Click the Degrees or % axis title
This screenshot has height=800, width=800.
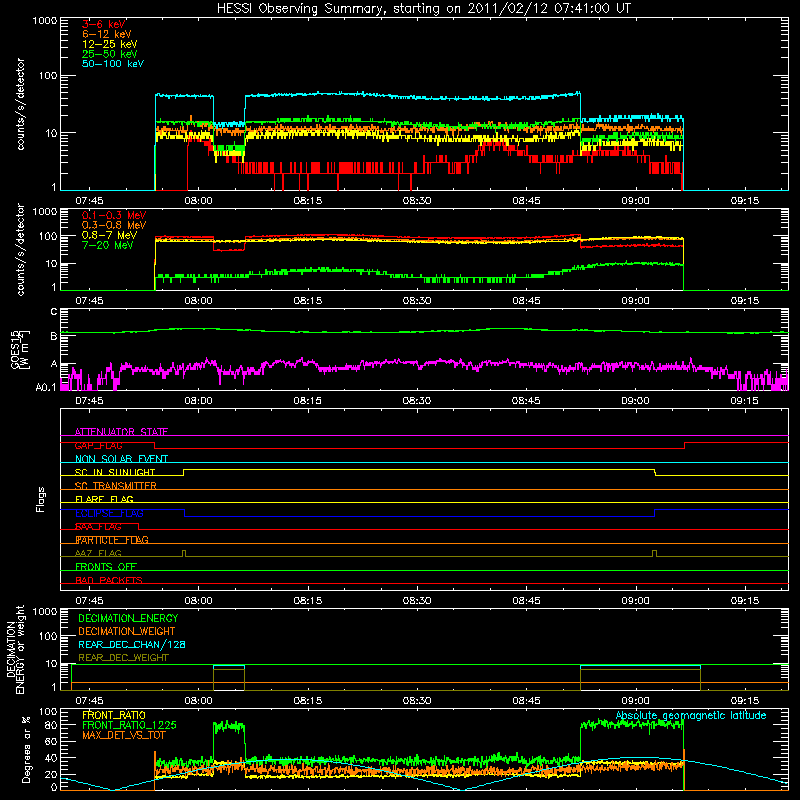point(27,749)
